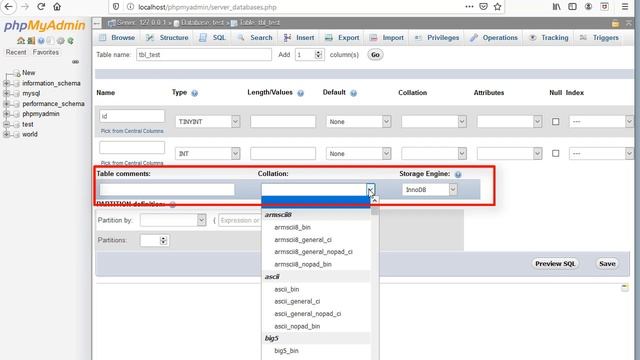Collapse navigation panel arrow in breadcrumb bar

(x=96, y=23)
